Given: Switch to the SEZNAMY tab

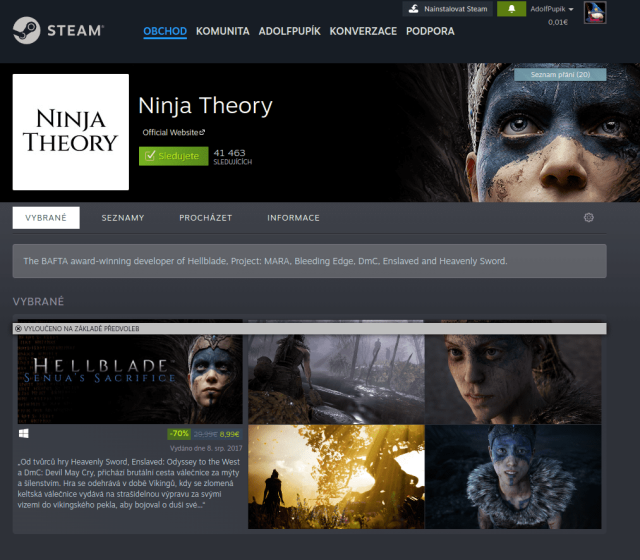Looking at the screenshot, I should click(x=123, y=218).
